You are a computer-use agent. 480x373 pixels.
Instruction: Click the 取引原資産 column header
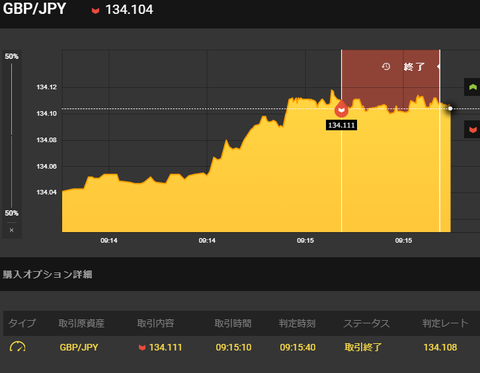81,323
